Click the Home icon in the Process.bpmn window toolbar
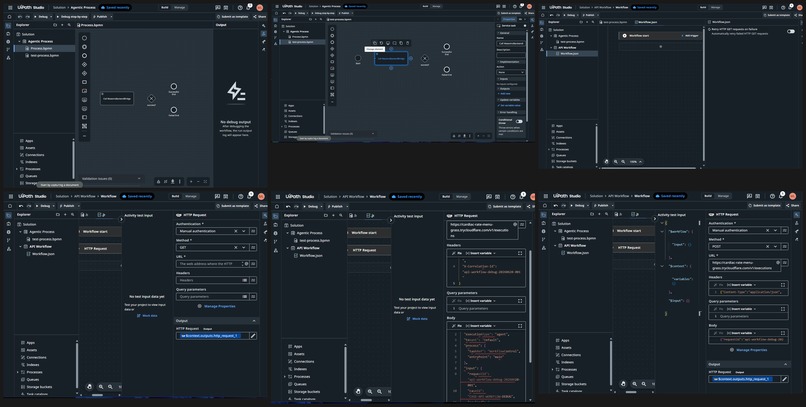806x407 pixels. [x=9, y=16]
